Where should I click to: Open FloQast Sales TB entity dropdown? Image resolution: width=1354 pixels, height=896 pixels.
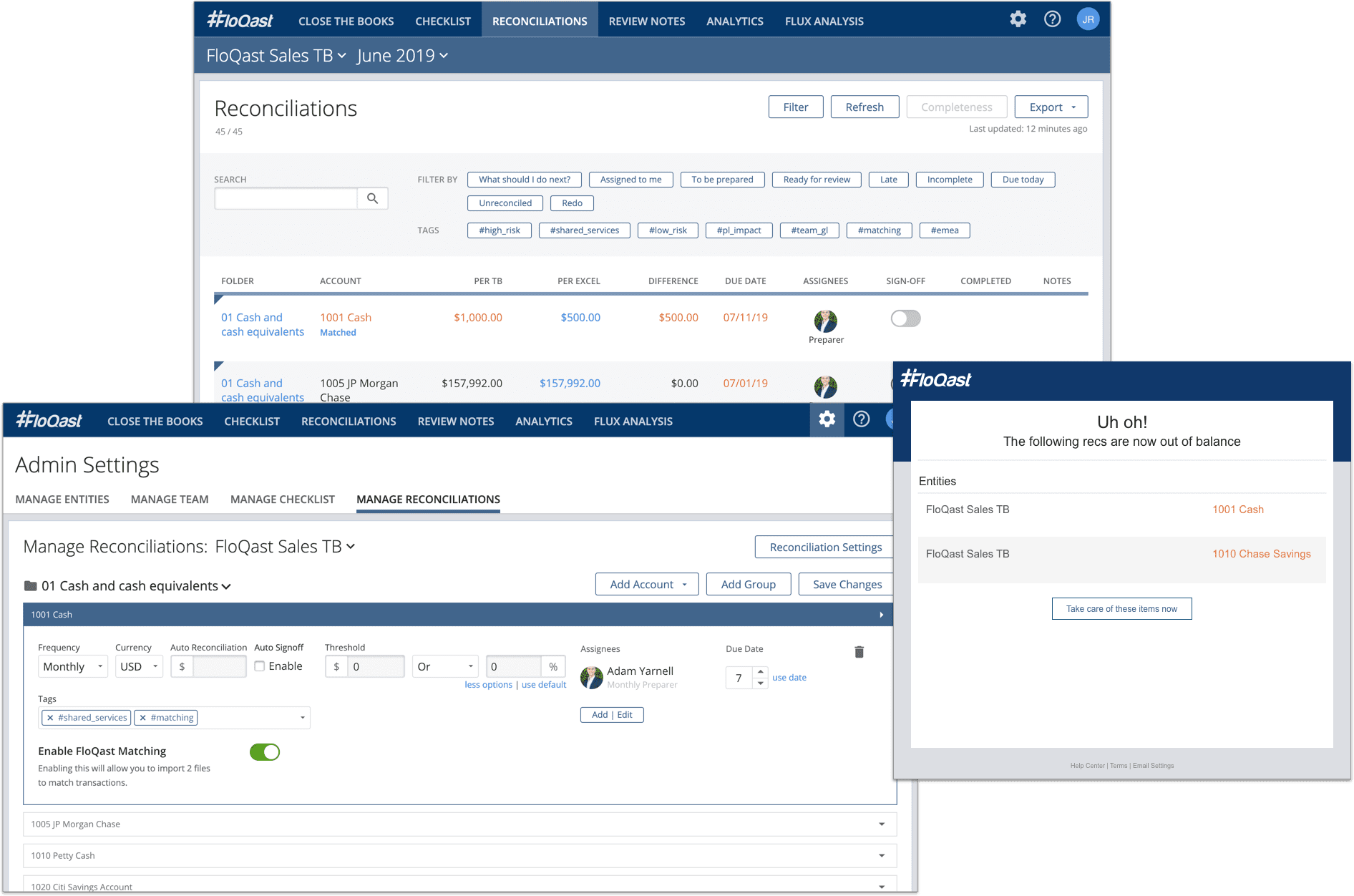coord(276,56)
